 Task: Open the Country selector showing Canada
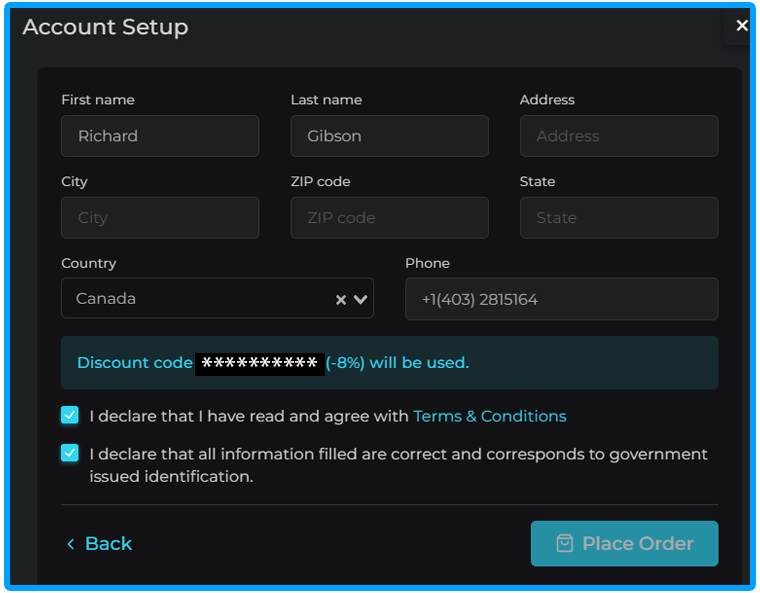click(200, 299)
